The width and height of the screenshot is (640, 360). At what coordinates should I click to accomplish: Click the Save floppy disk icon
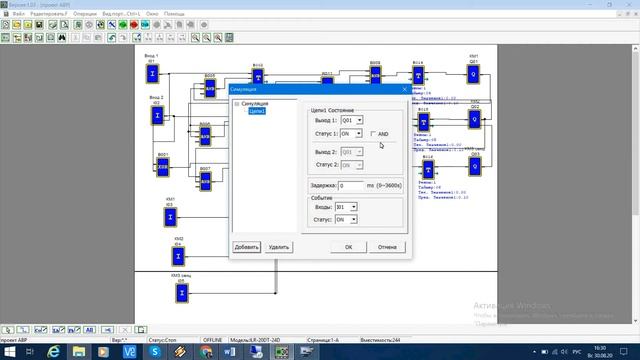39,25
